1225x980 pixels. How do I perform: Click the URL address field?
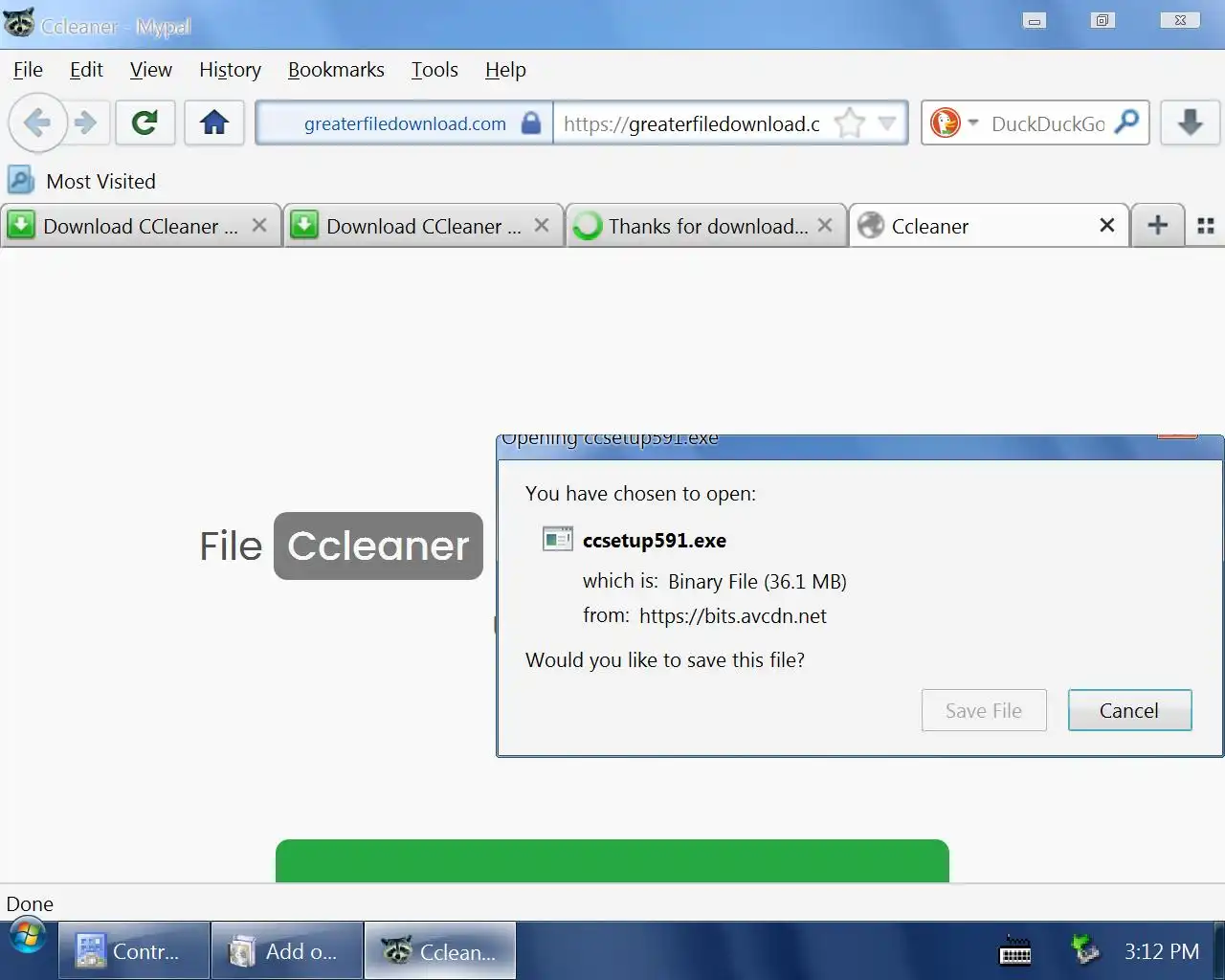pos(692,123)
